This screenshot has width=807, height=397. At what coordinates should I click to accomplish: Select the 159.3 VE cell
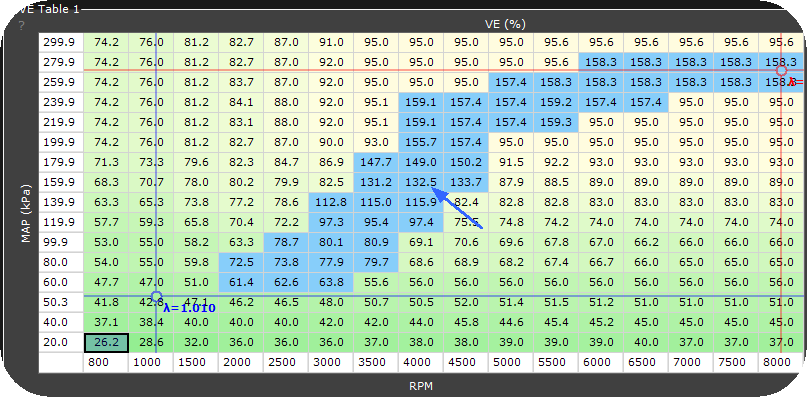556,122
